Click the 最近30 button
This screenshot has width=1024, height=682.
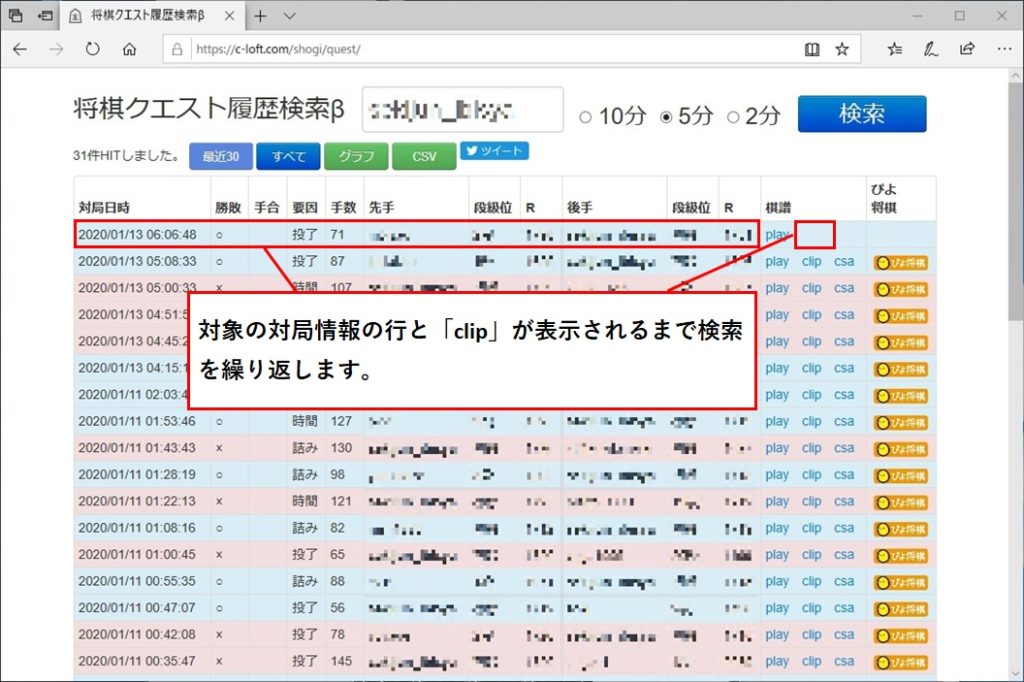[x=221, y=156]
